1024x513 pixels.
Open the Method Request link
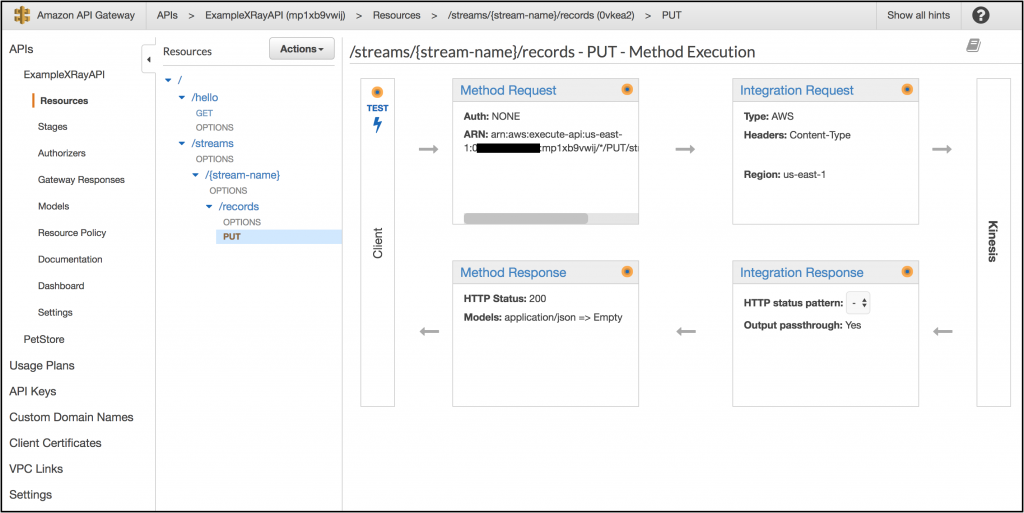508,90
